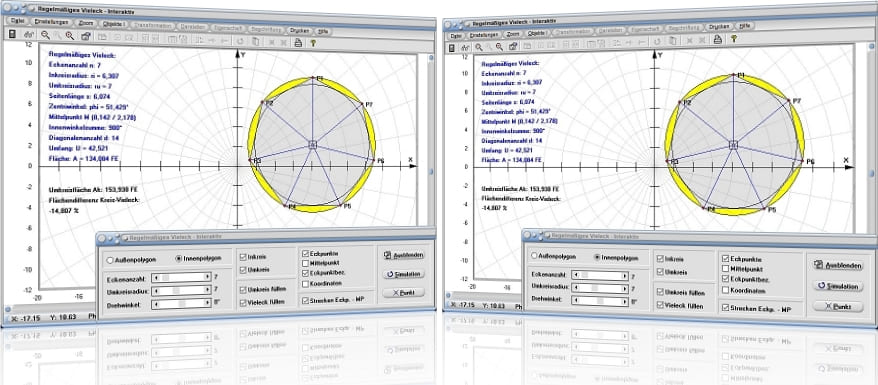Toggle Inkreis checkbox in left control panel

pyautogui.click(x=242, y=257)
